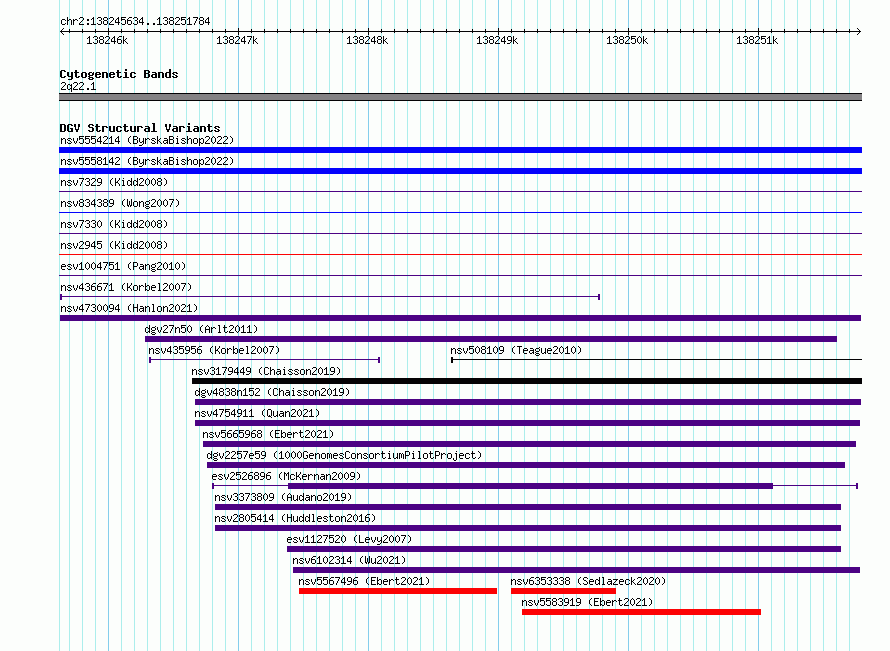The image size is (890, 651).
Task: Click the dgv27n50 (Arlt2011) label
Action: 201,329
